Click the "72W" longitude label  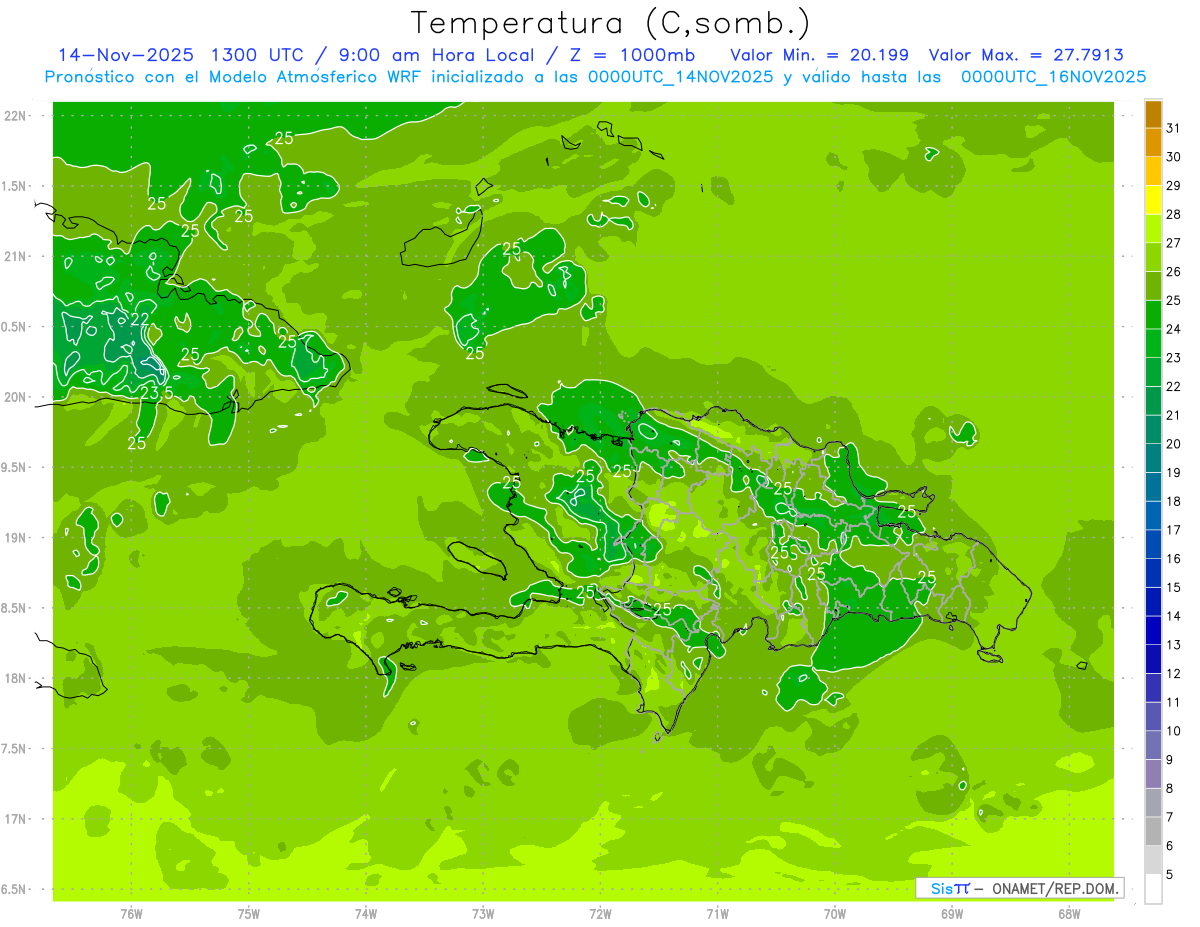click(600, 913)
